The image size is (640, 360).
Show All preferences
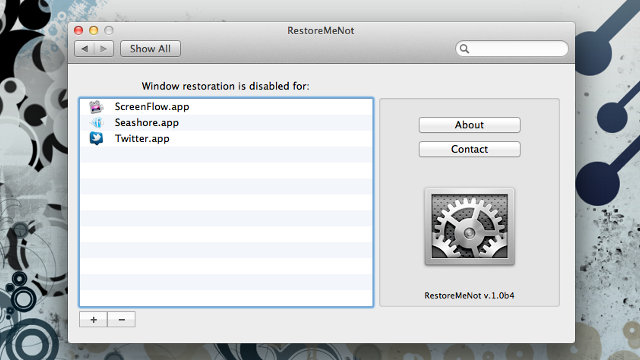[x=150, y=49]
